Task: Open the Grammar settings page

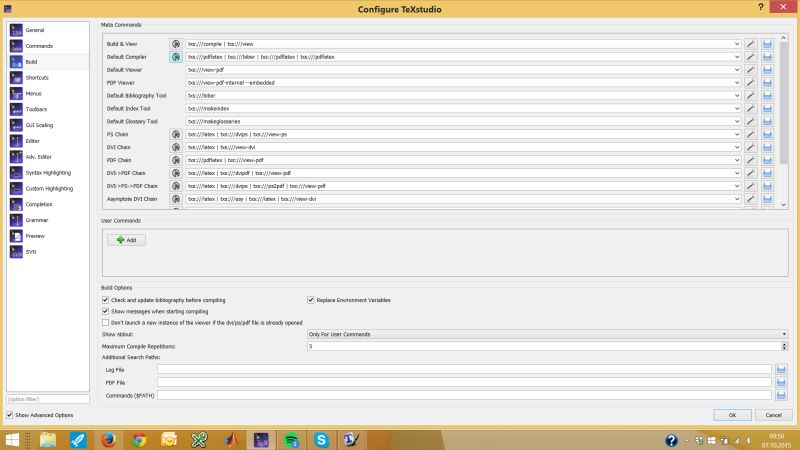Action: pos(48,220)
